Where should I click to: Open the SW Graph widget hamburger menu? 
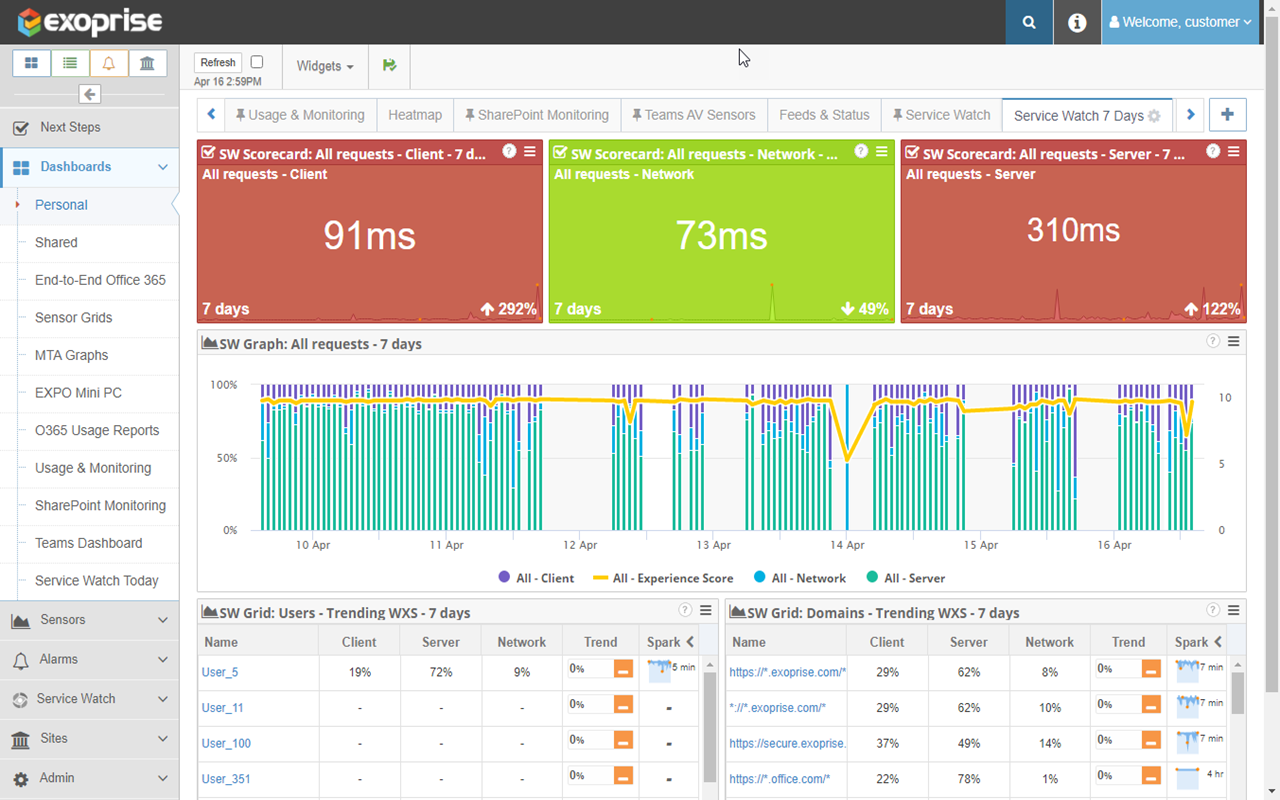tap(1234, 342)
